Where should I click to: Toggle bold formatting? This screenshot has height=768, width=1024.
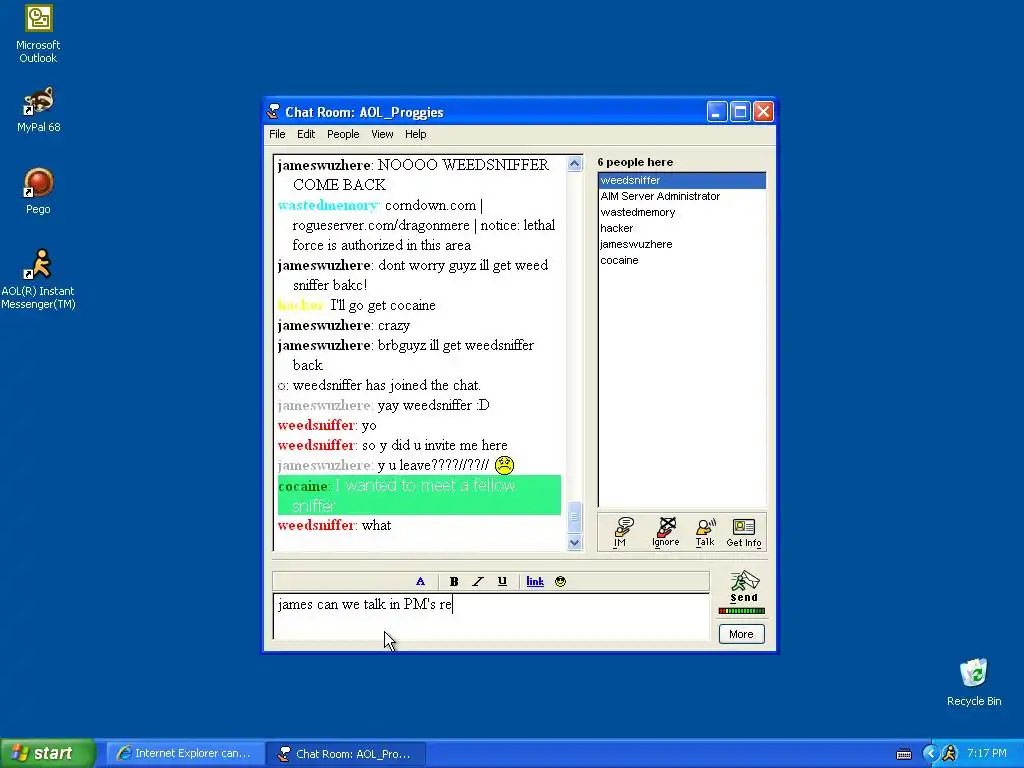[454, 581]
